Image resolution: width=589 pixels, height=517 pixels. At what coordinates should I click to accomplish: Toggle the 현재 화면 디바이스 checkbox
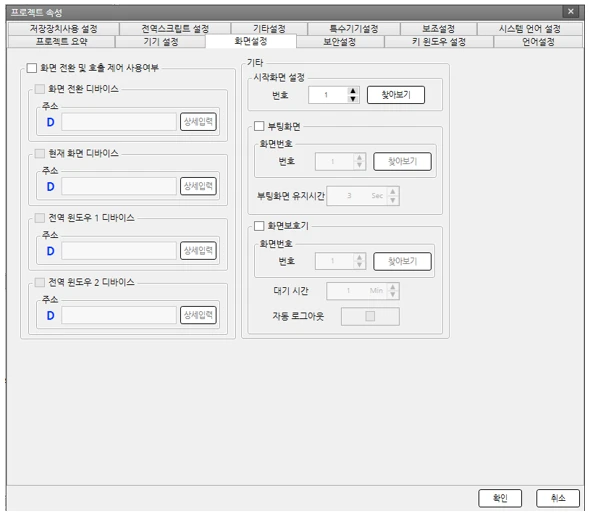(x=39, y=154)
